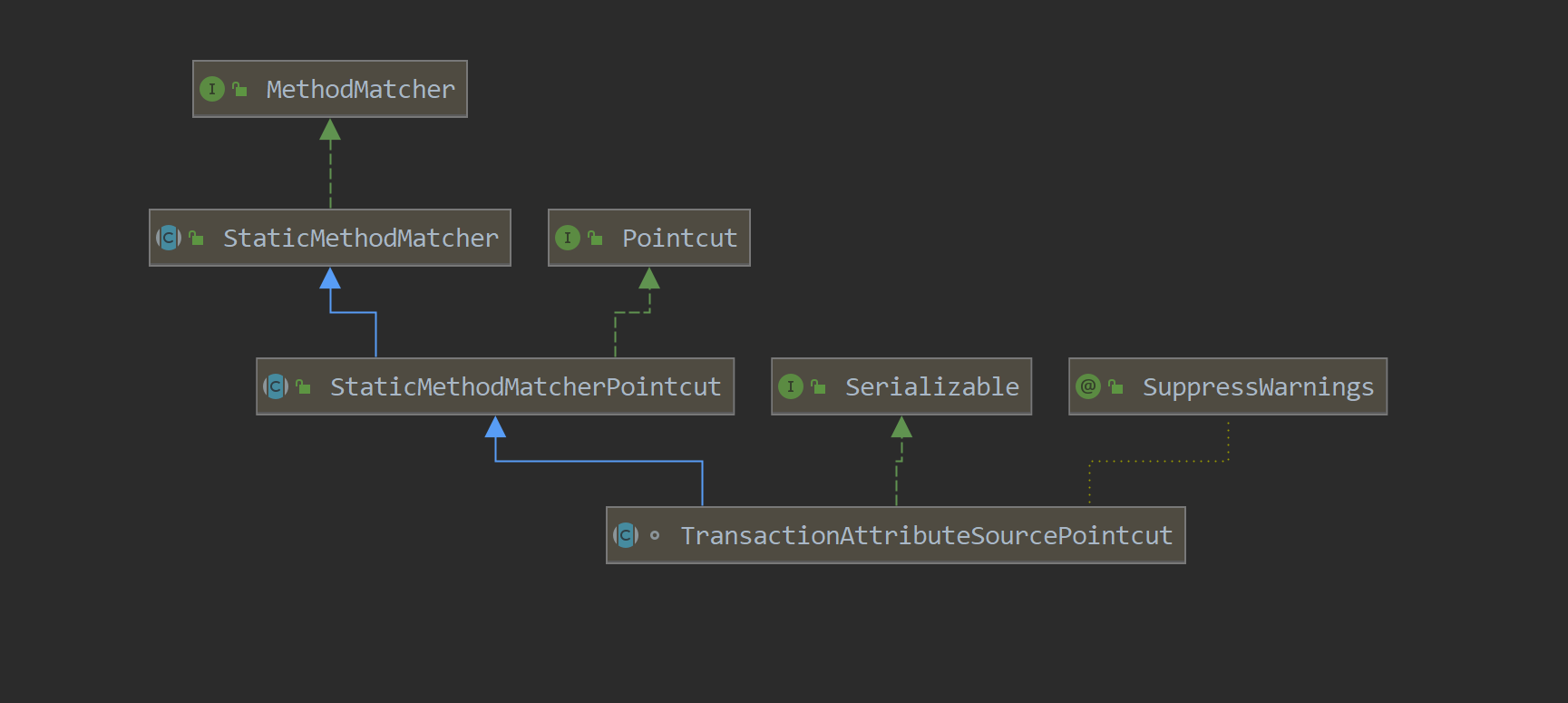Click the public lock icon on Serializable

tap(818, 386)
